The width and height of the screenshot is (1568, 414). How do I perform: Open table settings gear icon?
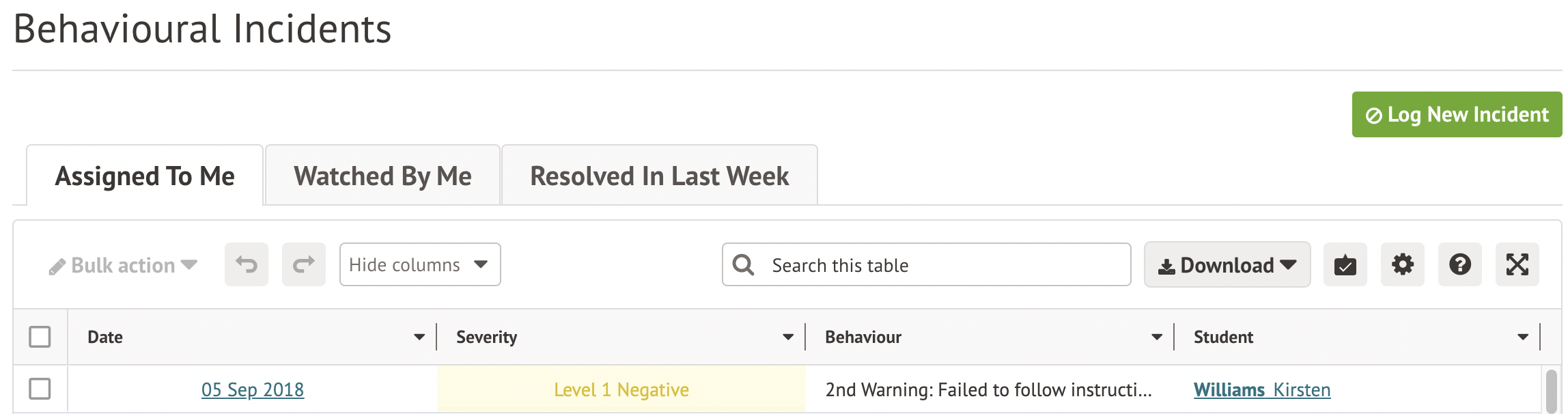pos(1402,264)
